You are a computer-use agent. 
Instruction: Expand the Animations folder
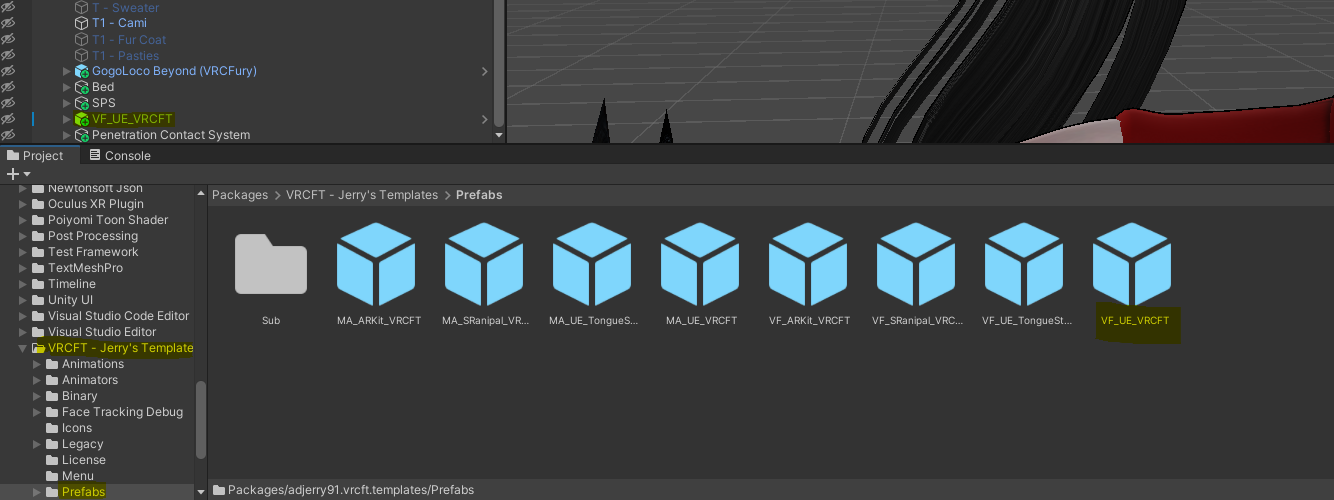[x=37, y=364]
